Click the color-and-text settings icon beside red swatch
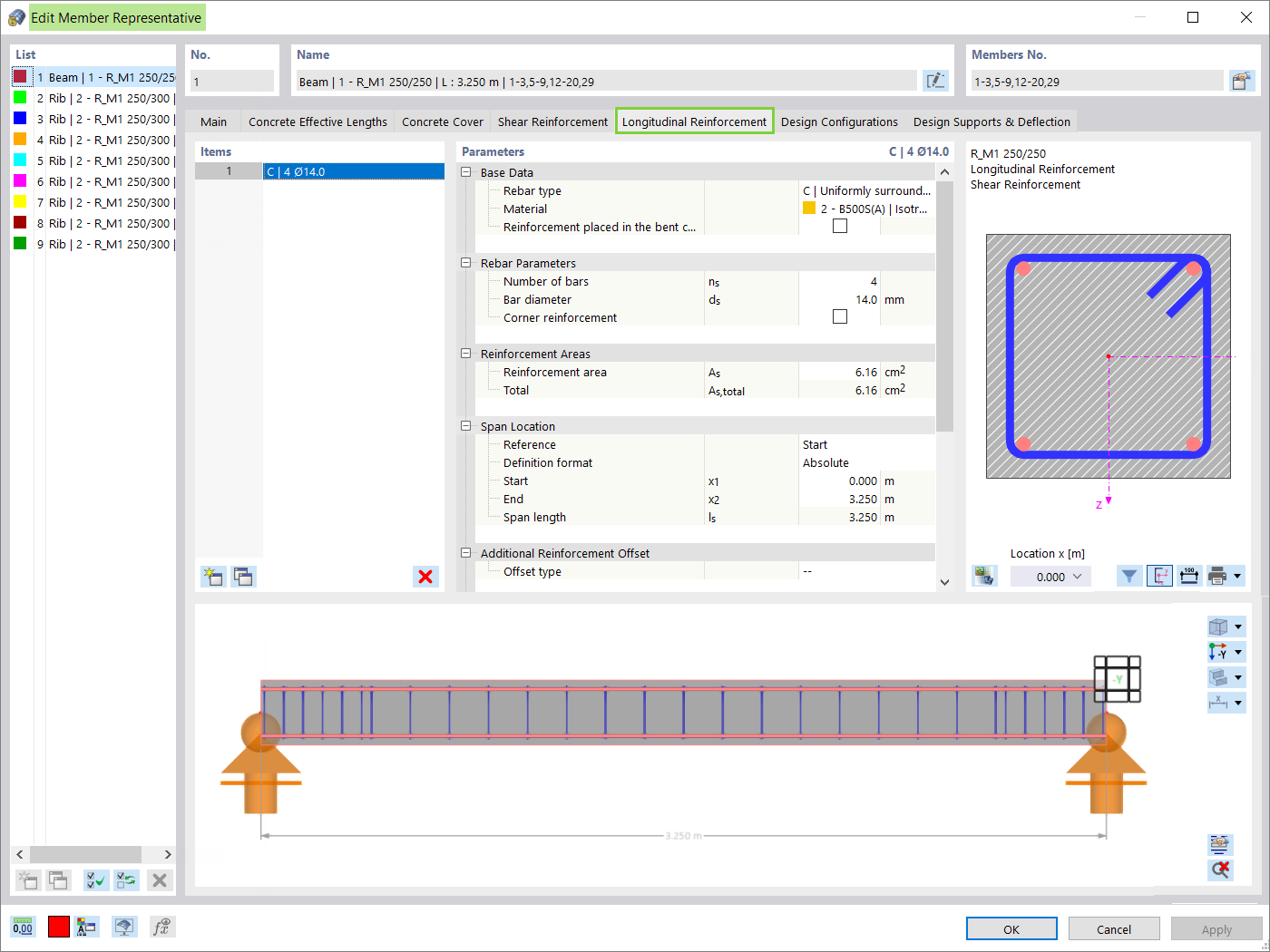The image size is (1270, 952). [87, 927]
